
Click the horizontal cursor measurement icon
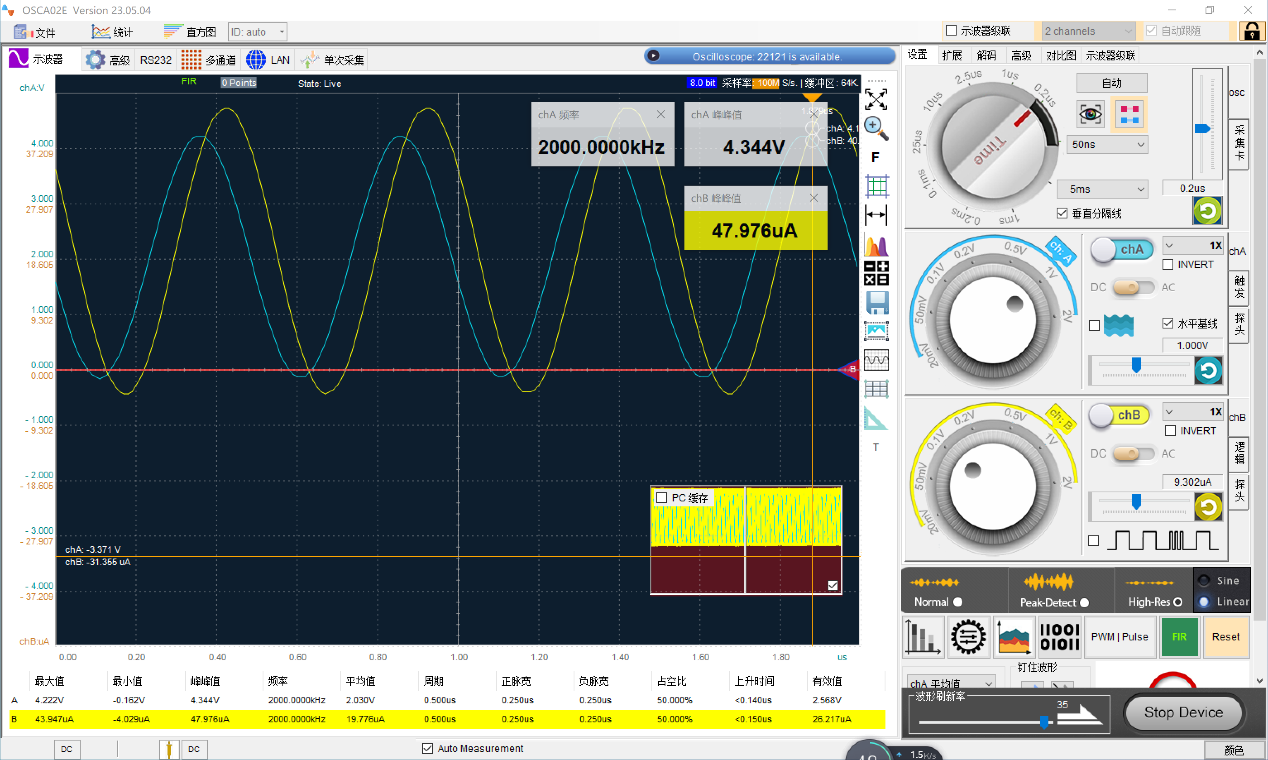click(x=876, y=215)
